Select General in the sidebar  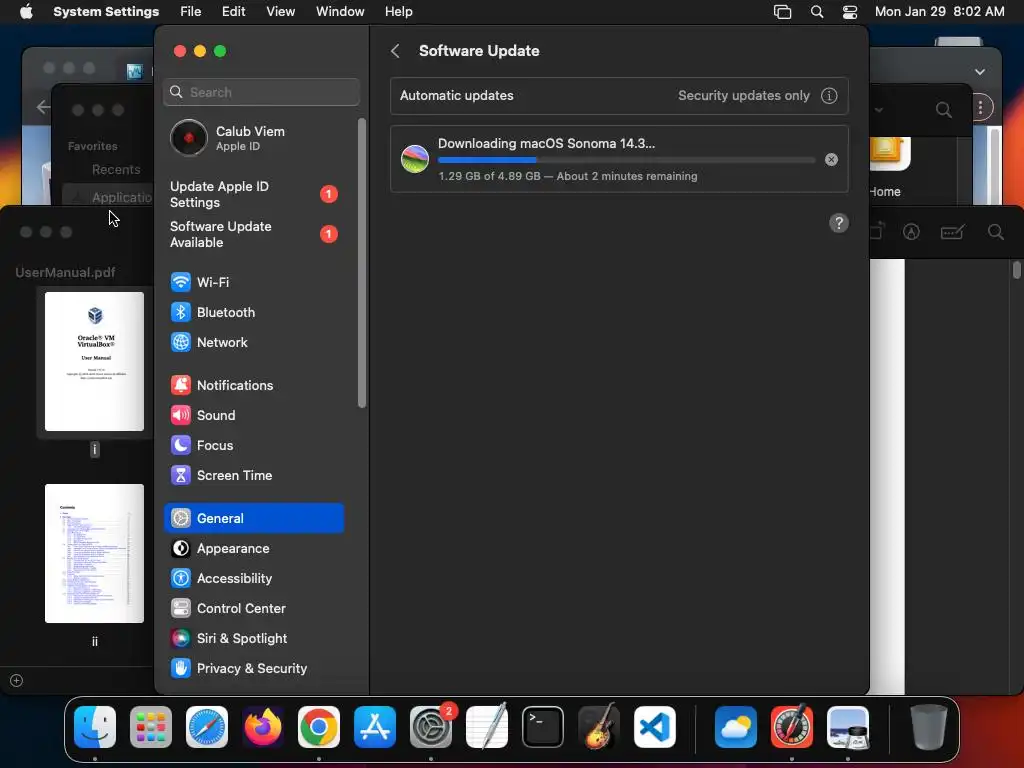pos(253,518)
